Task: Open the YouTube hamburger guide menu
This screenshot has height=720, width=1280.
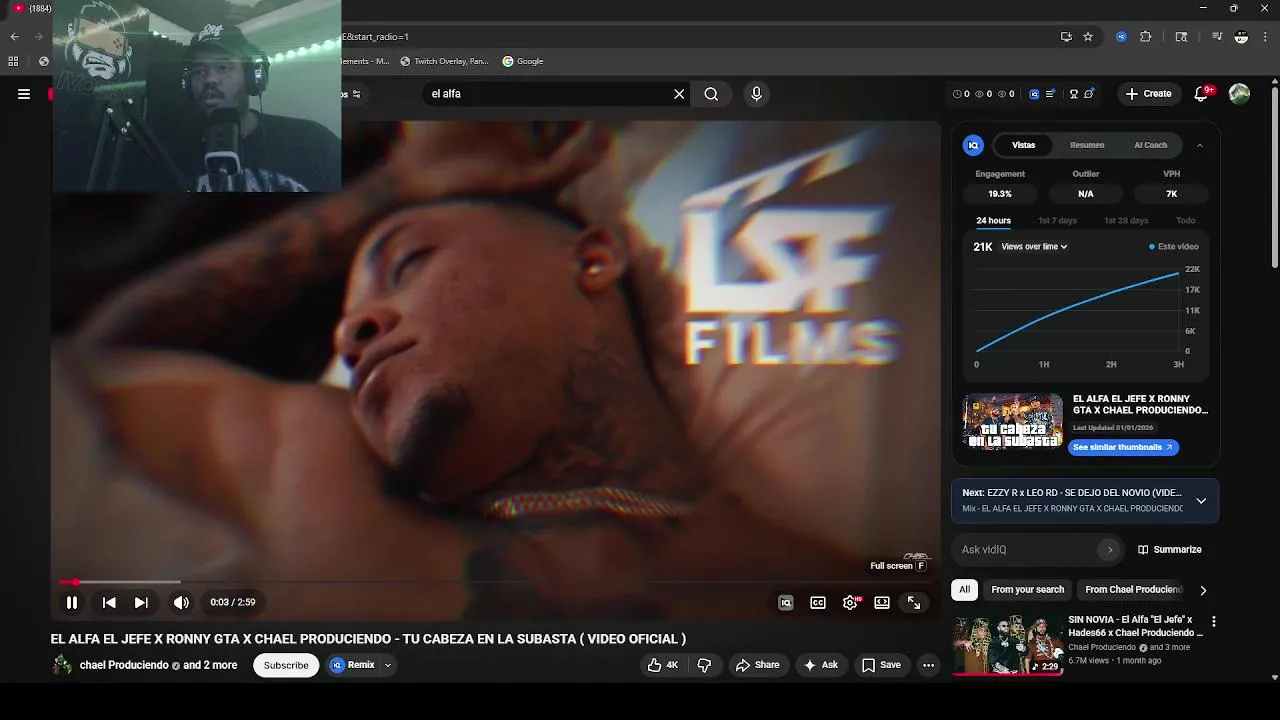Action: pyautogui.click(x=24, y=94)
